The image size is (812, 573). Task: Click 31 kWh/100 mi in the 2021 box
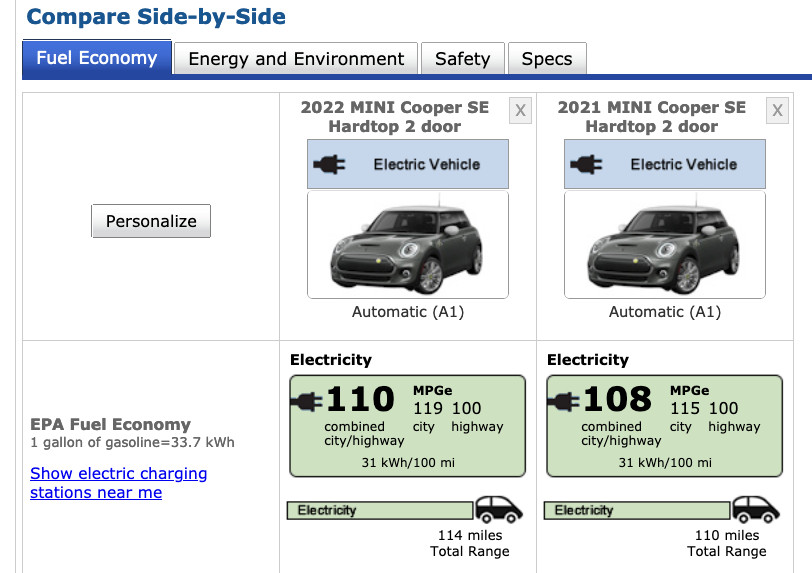(665, 463)
